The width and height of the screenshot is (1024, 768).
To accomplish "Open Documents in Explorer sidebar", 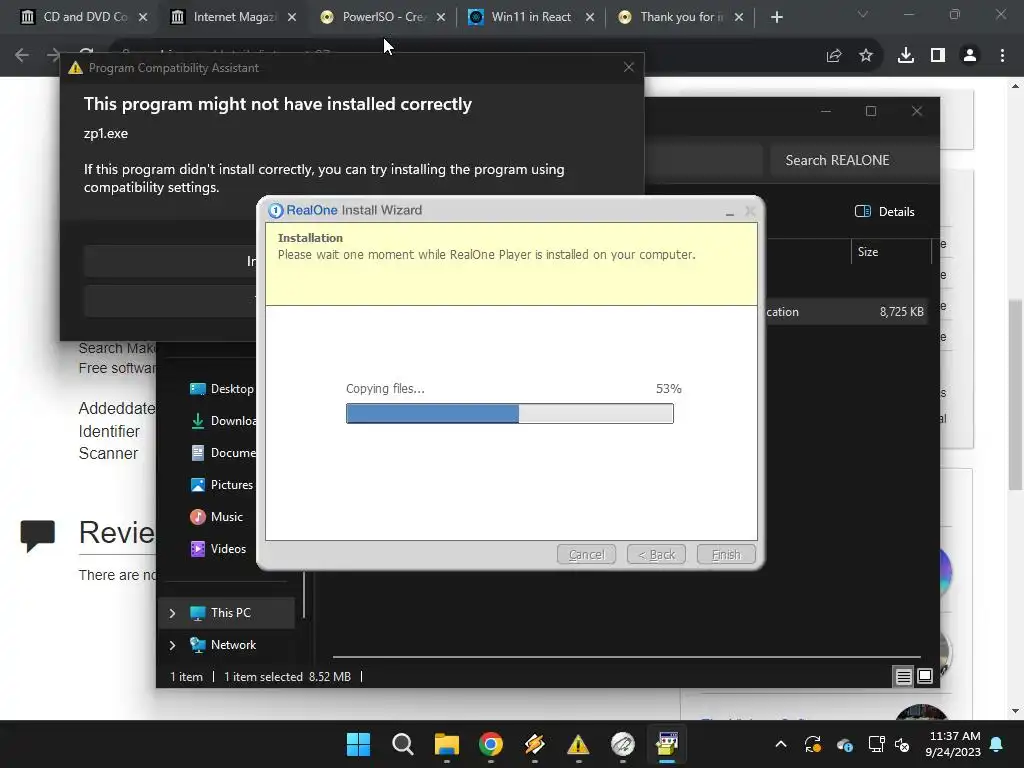I will 222,453.
